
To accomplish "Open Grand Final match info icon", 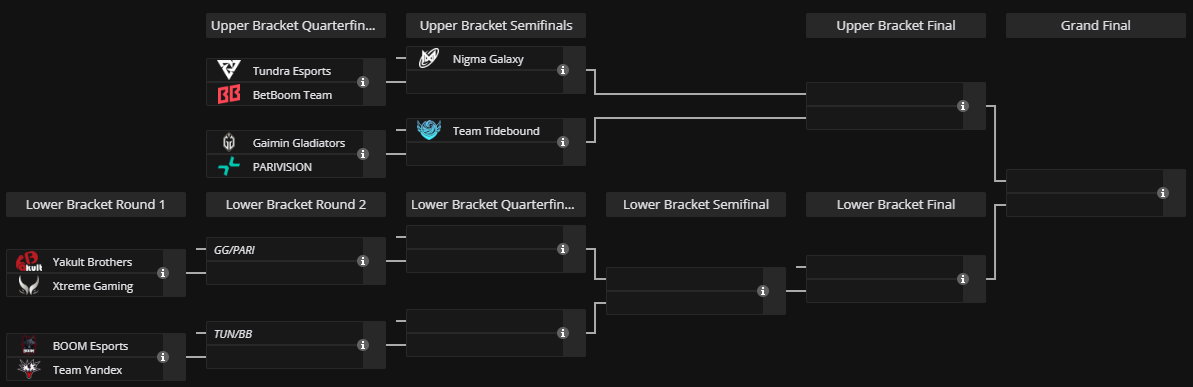I will (x=1163, y=193).
